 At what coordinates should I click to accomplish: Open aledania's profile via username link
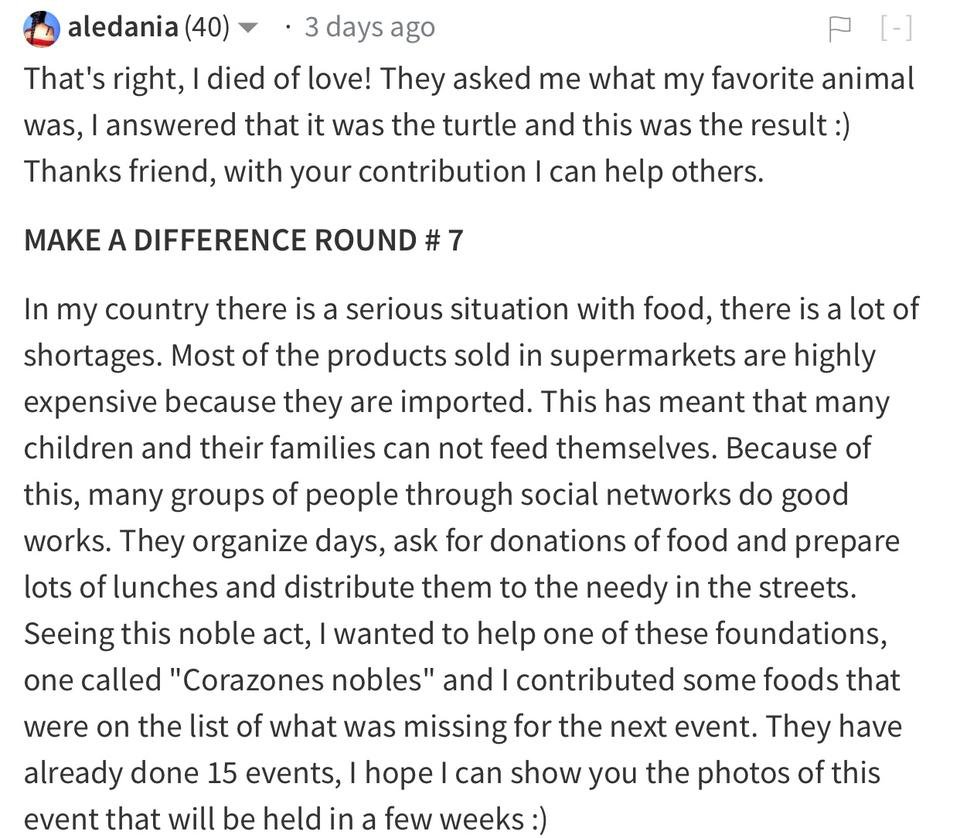click(x=124, y=27)
